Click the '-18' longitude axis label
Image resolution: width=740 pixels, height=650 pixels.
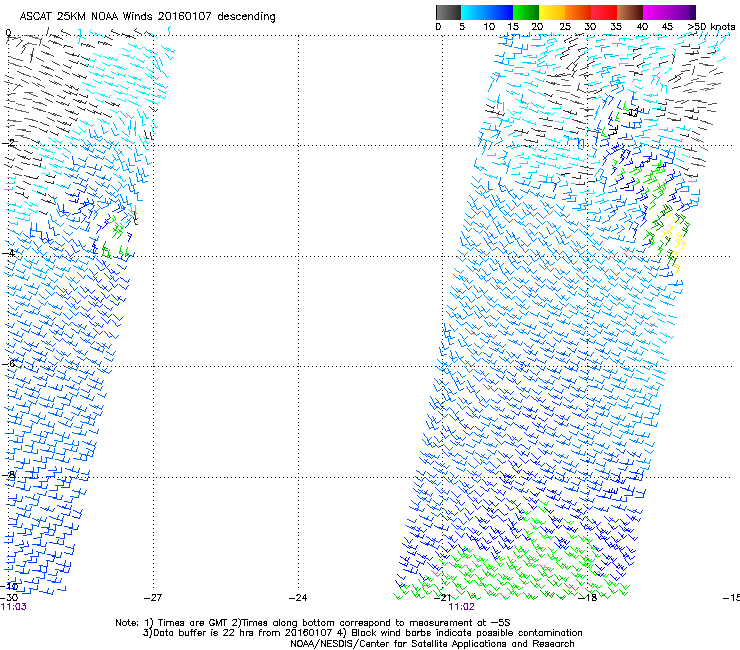[x=588, y=597]
